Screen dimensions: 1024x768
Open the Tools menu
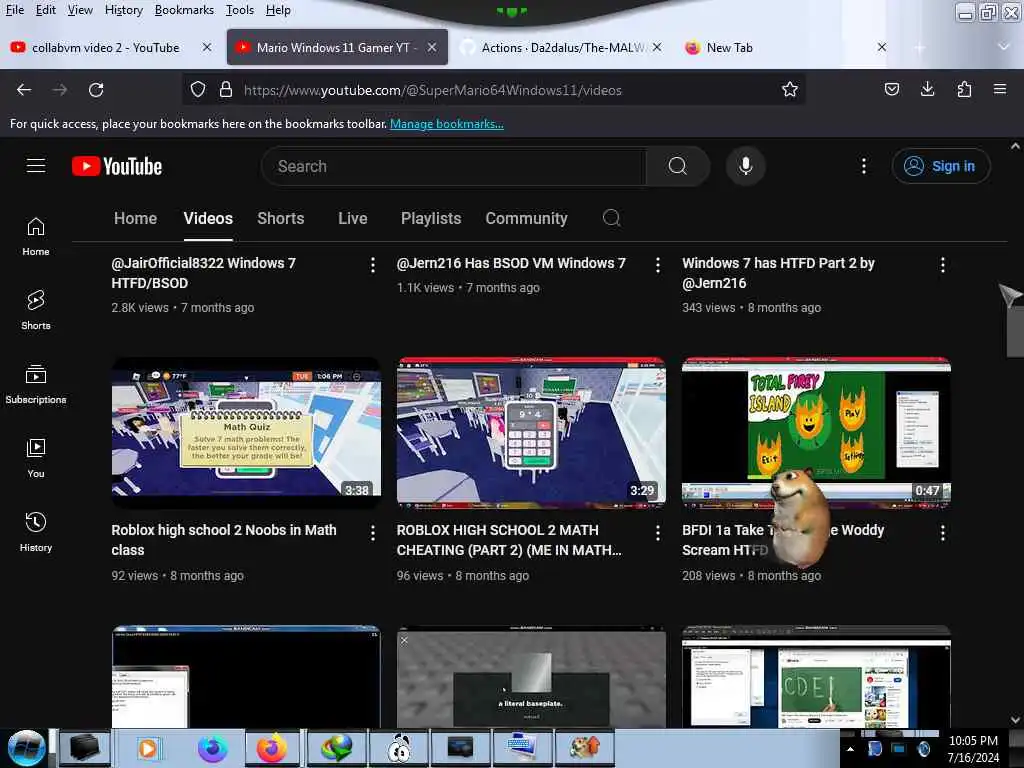[x=240, y=10]
